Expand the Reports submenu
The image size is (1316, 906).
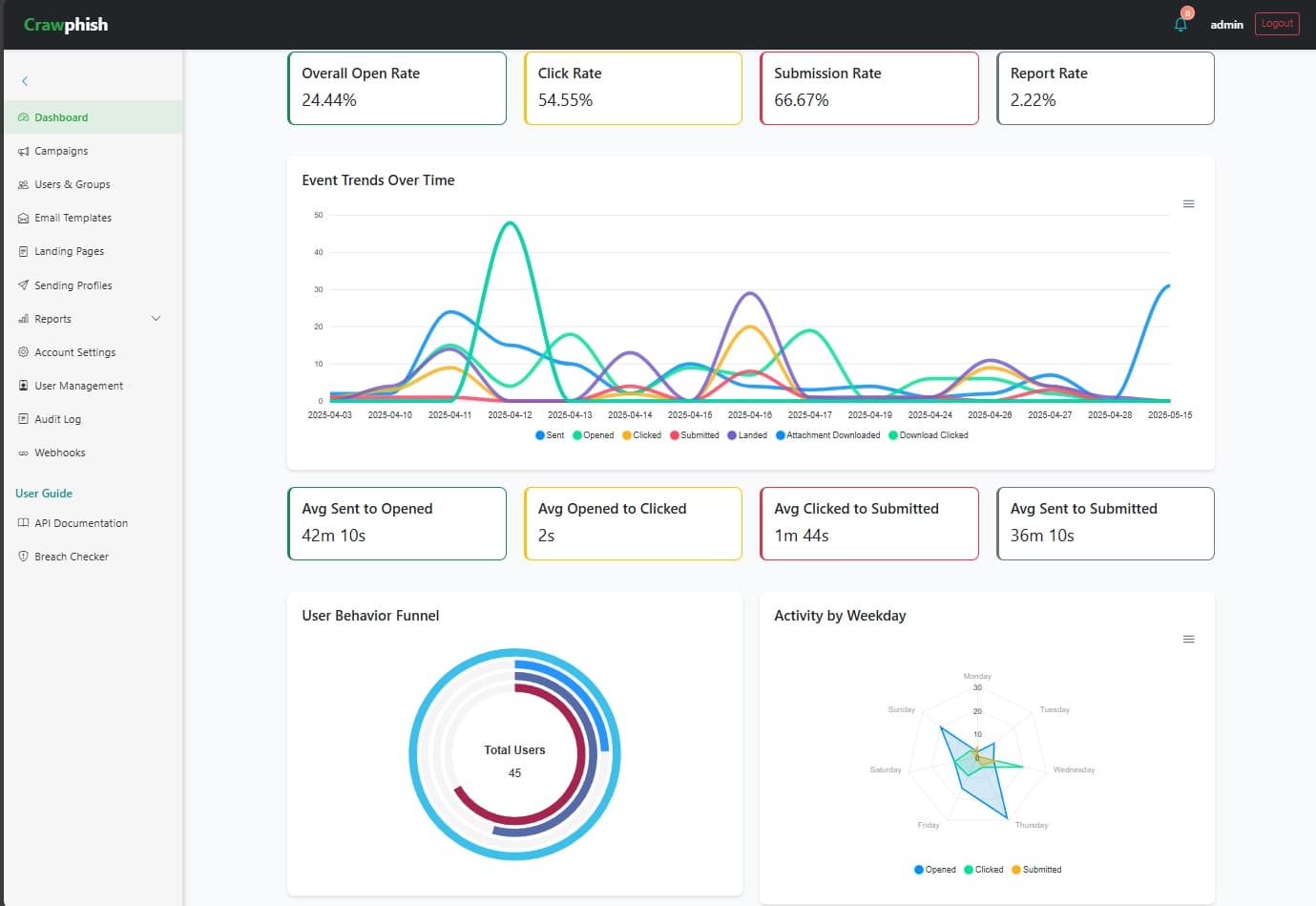[155, 318]
